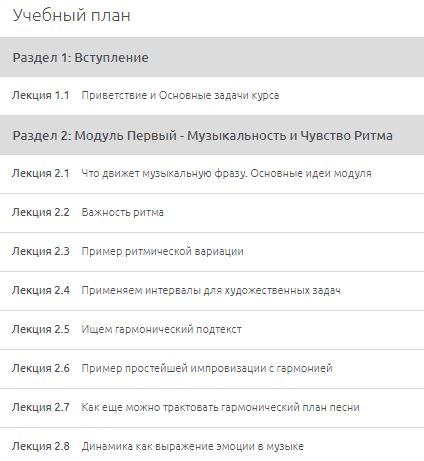Collapse section header Раздел 1: Вступление
424x461 pixels.
pos(212,57)
